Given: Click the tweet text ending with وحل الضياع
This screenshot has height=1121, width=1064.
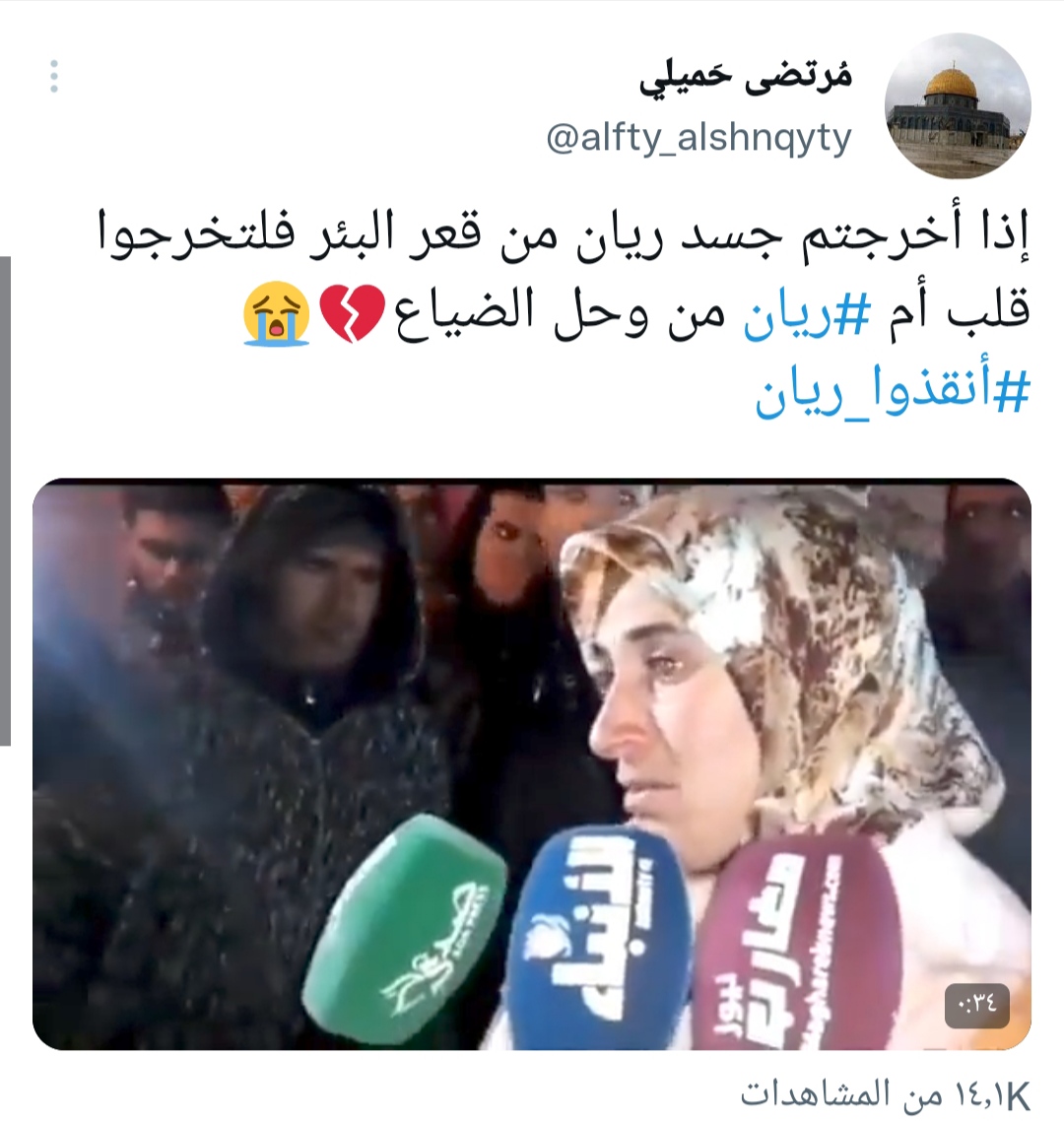Looking at the screenshot, I should coord(636,314).
